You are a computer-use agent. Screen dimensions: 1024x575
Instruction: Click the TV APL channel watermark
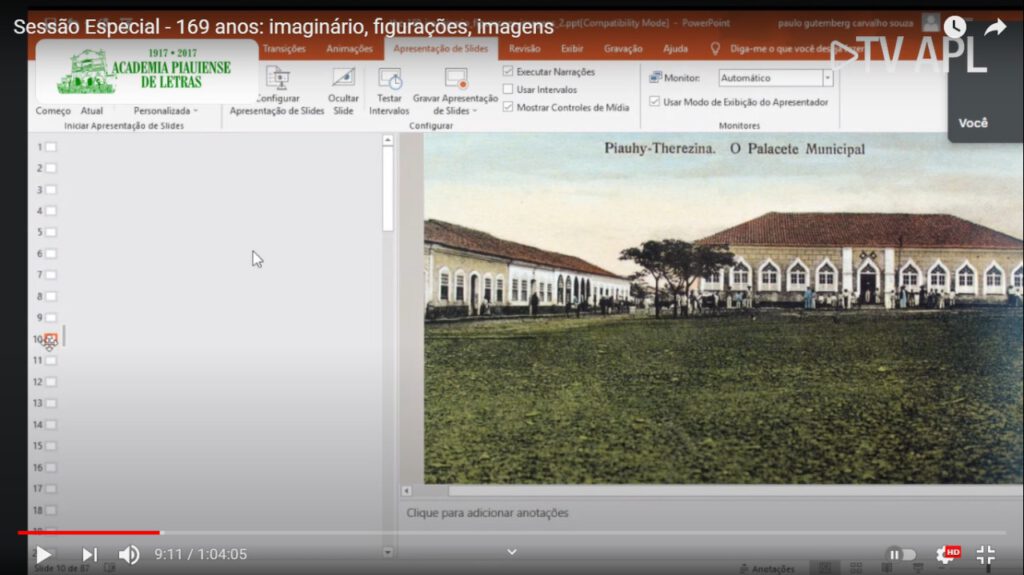click(908, 55)
